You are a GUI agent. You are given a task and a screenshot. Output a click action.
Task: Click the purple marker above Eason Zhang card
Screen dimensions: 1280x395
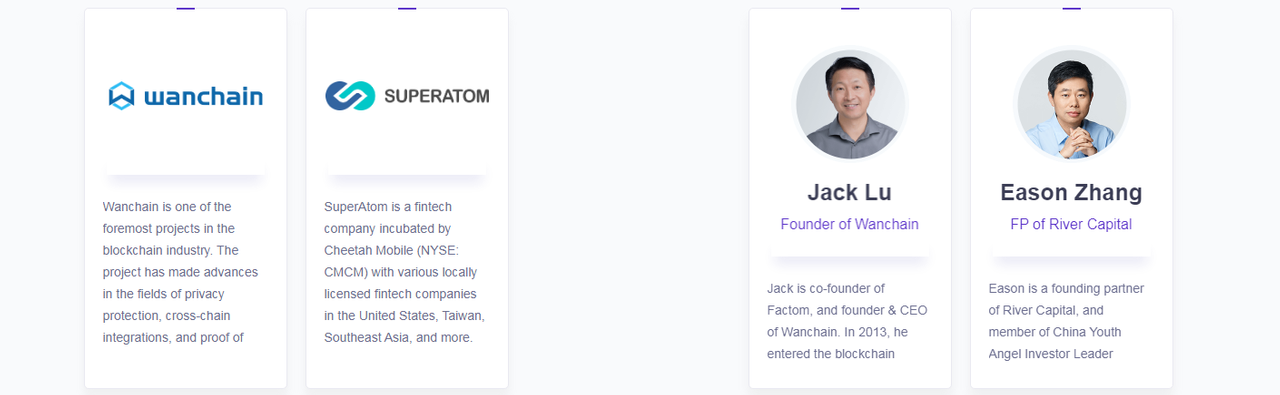click(x=1071, y=8)
